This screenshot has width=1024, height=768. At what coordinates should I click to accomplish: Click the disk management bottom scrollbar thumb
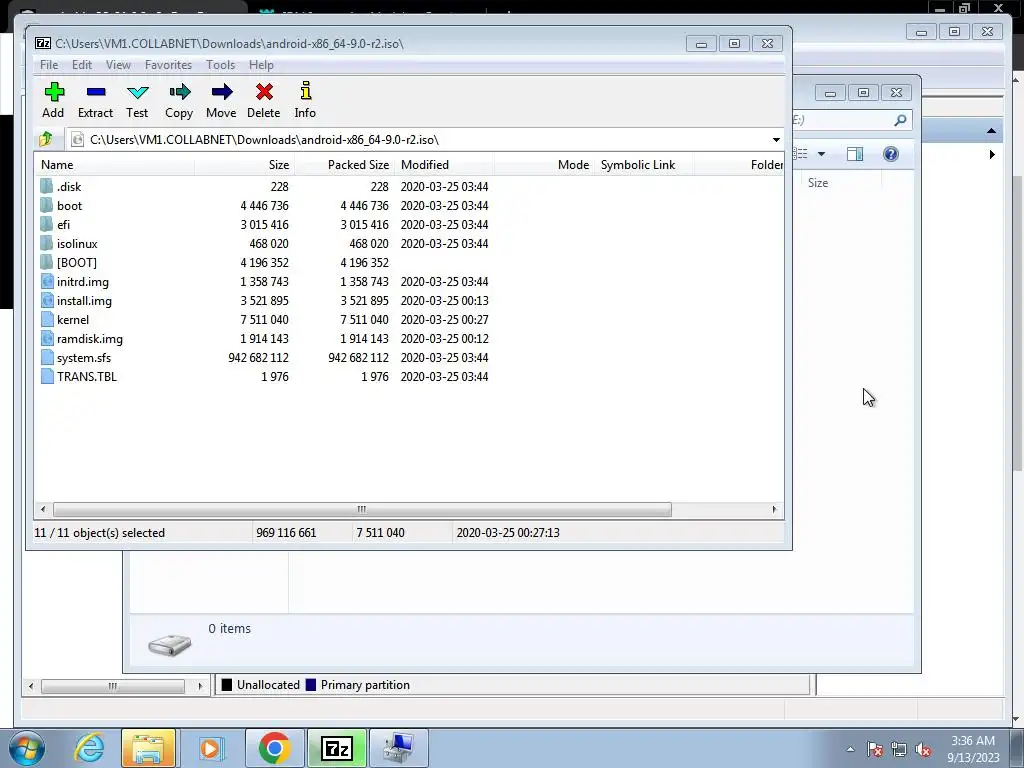click(x=113, y=686)
